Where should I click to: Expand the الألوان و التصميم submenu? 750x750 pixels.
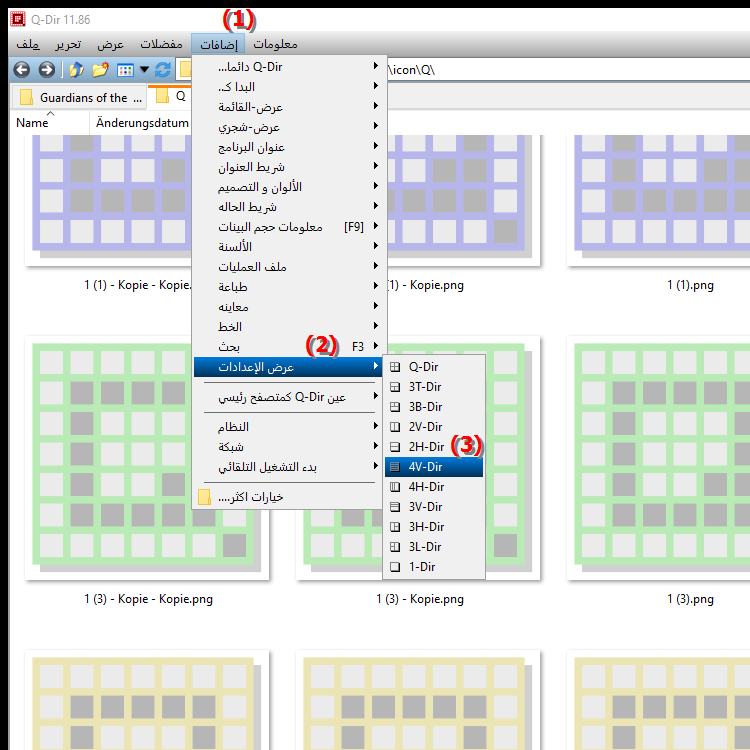[288, 187]
